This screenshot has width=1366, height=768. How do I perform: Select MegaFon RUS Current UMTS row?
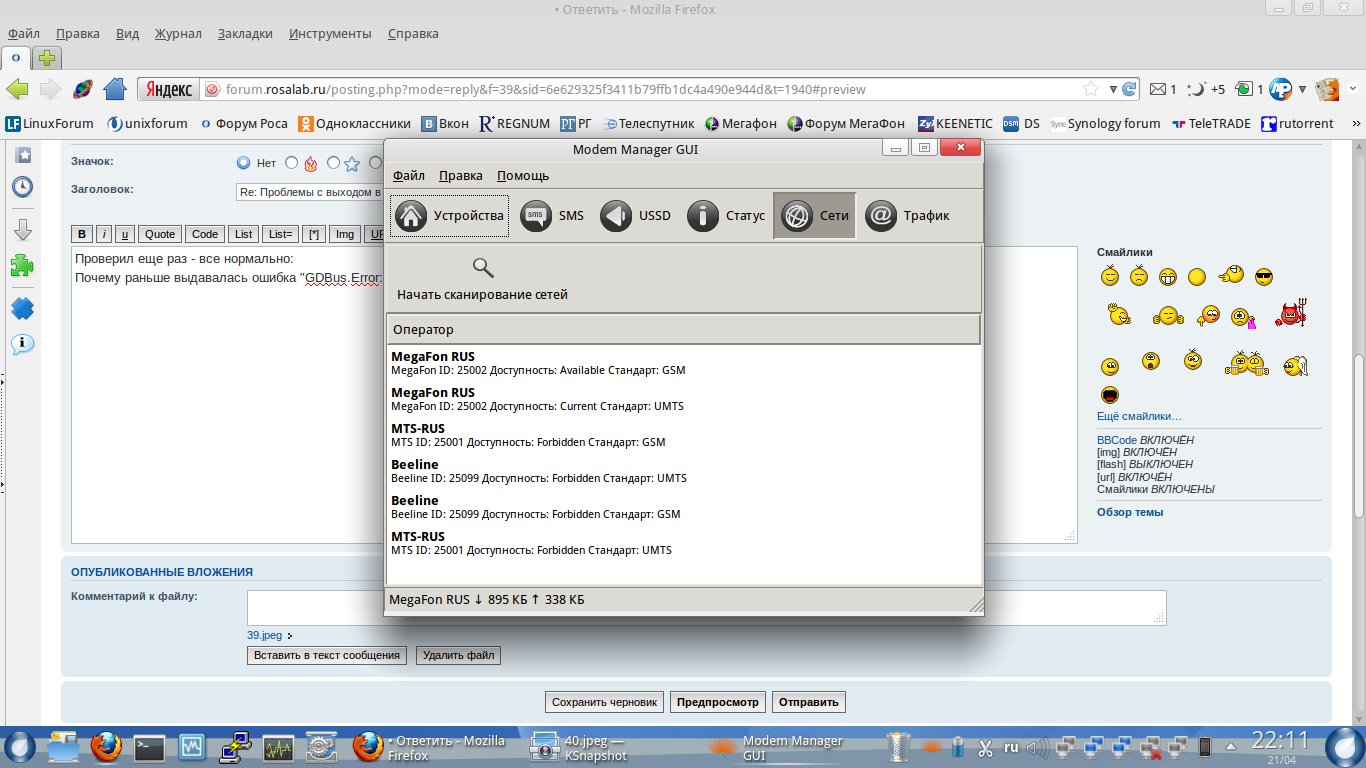pyautogui.click(x=683, y=399)
